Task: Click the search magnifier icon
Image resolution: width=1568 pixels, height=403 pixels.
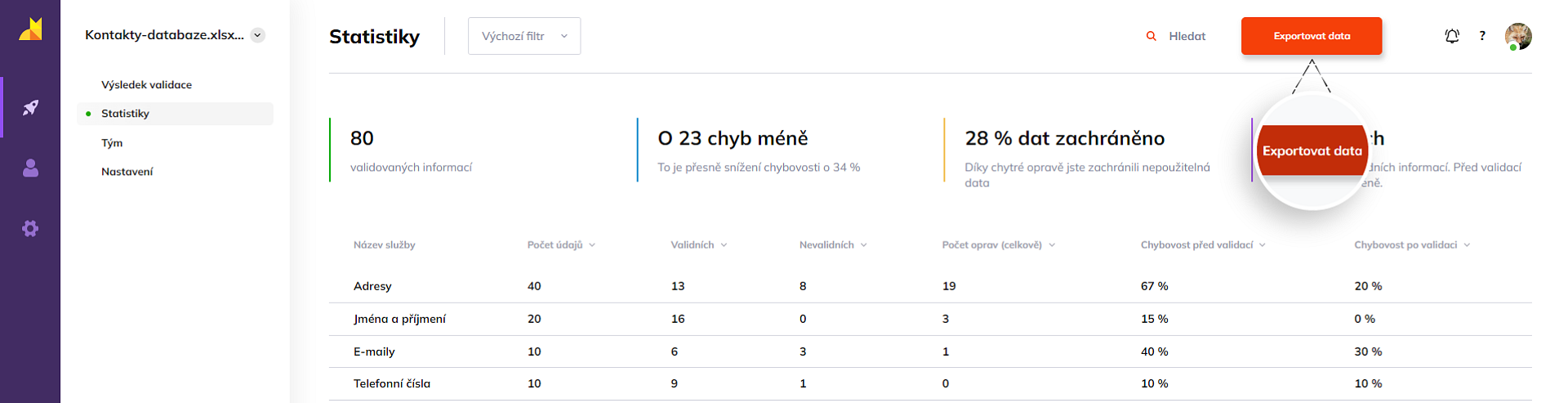Action: [1151, 36]
